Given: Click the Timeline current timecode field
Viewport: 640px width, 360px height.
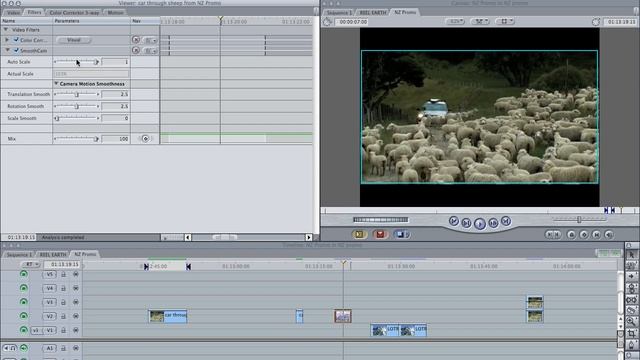Looking at the screenshot, I should tap(62, 264).
